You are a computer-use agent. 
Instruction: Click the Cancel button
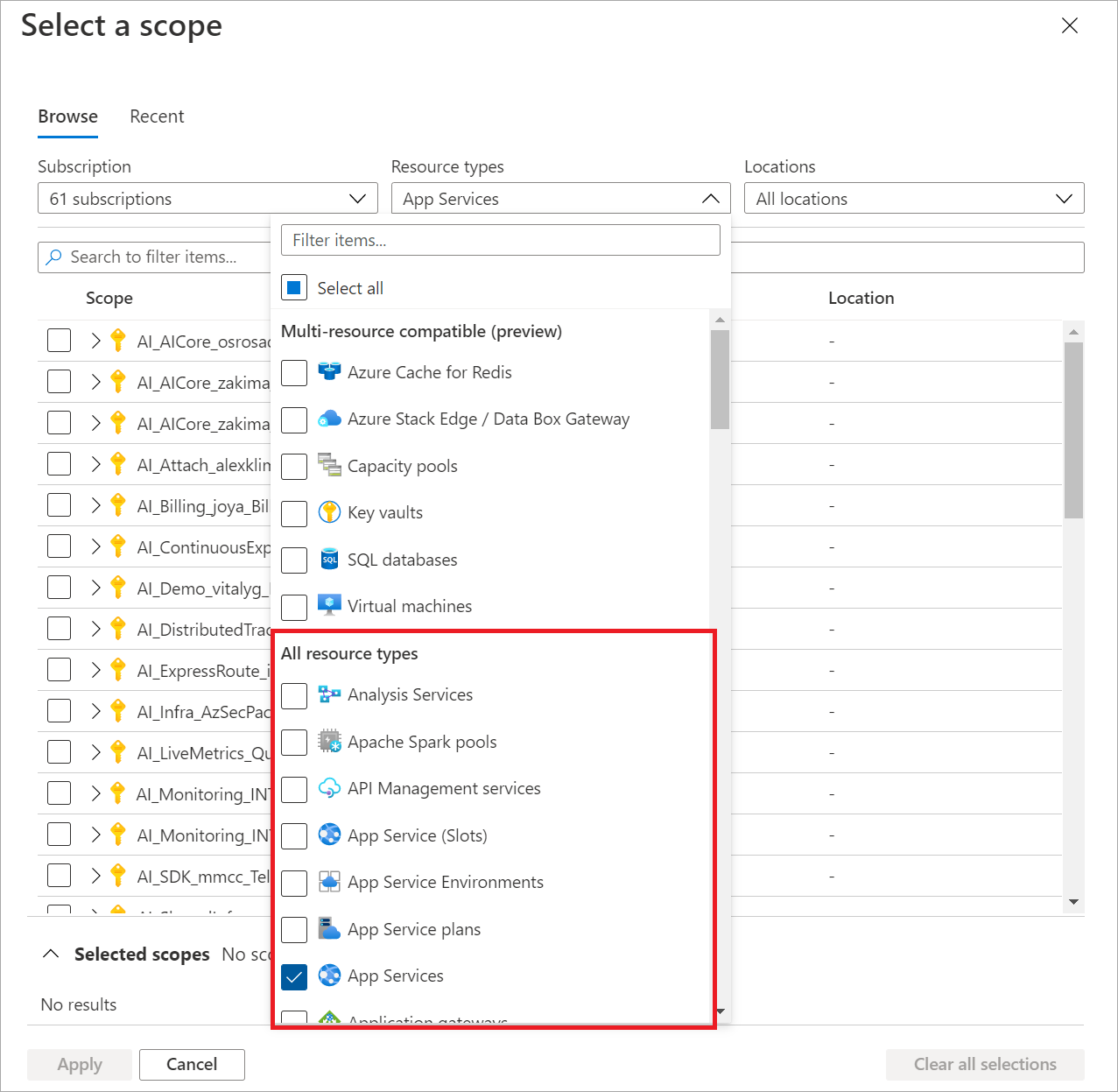192,1064
